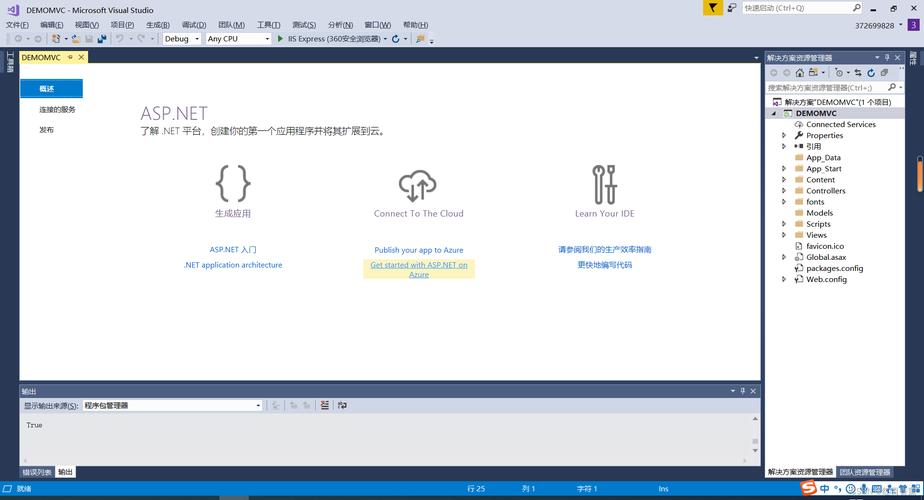Viewport: 924px width, 500px height.
Task: Click the pending changes filter clock icon
Action: (839, 73)
